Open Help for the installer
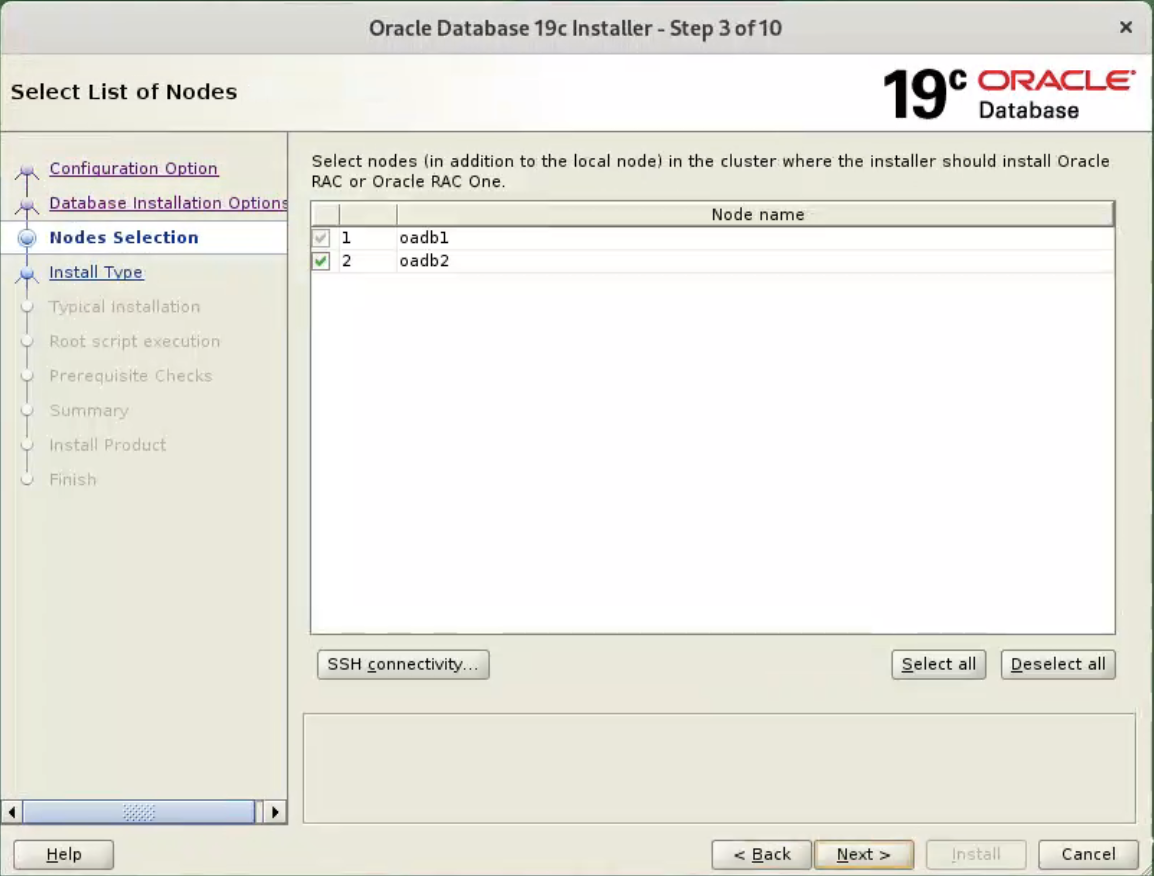The width and height of the screenshot is (1154, 876). click(x=63, y=854)
